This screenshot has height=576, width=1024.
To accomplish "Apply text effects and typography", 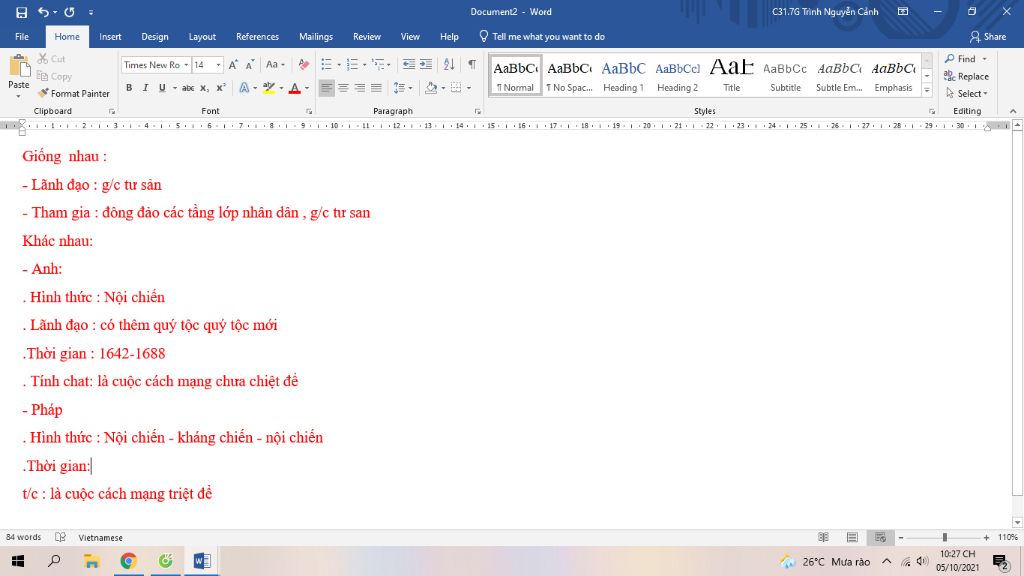I will coord(244,88).
